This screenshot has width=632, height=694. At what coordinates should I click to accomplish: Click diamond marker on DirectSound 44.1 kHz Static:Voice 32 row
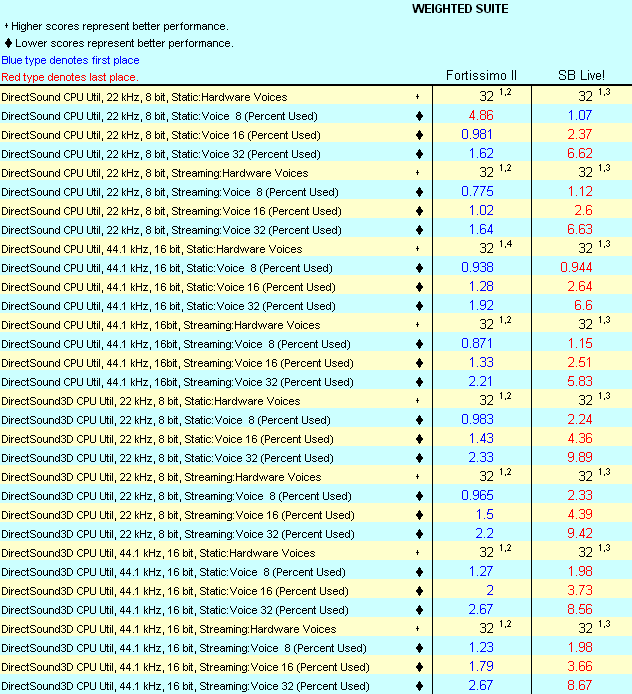[419, 306]
